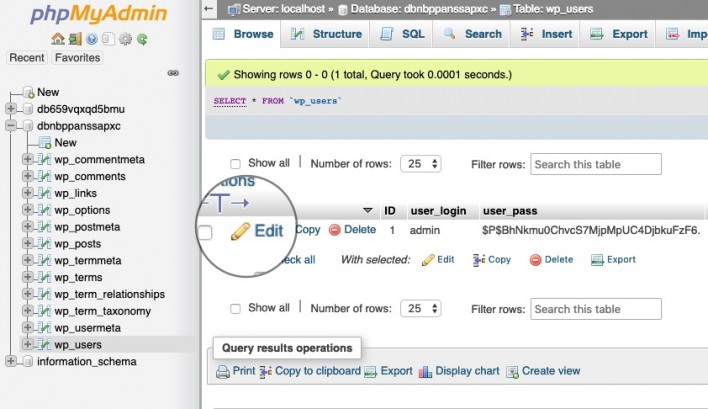Click the column options dropdown triangle
This screenshot has height=409, width=708.
[368, 210]
